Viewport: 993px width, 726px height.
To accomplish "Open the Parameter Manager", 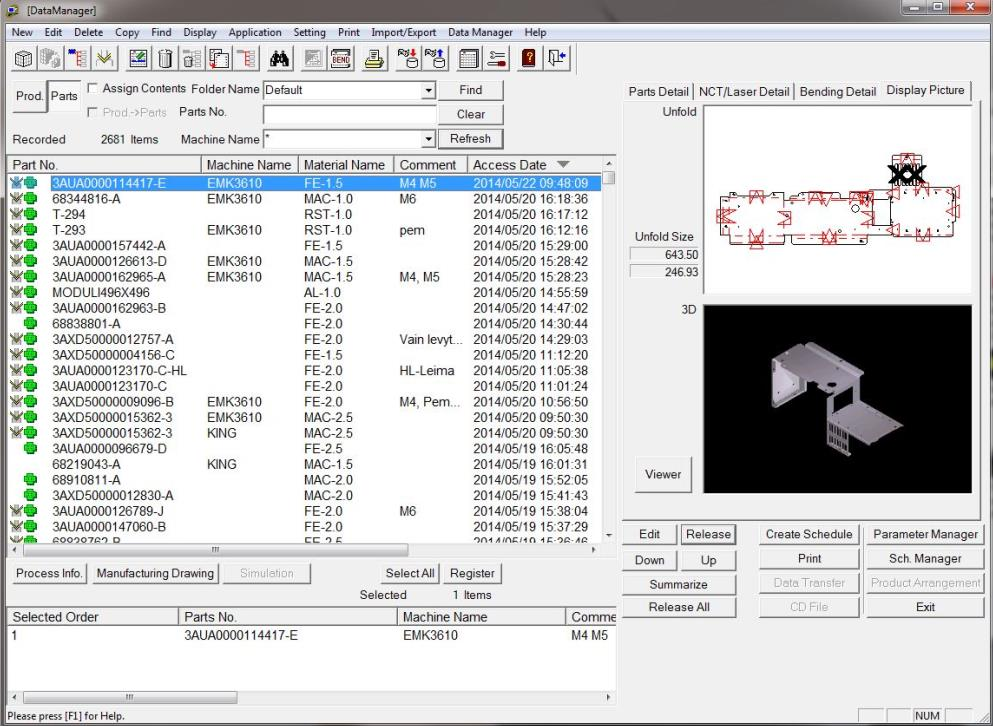I will point(925,534).
